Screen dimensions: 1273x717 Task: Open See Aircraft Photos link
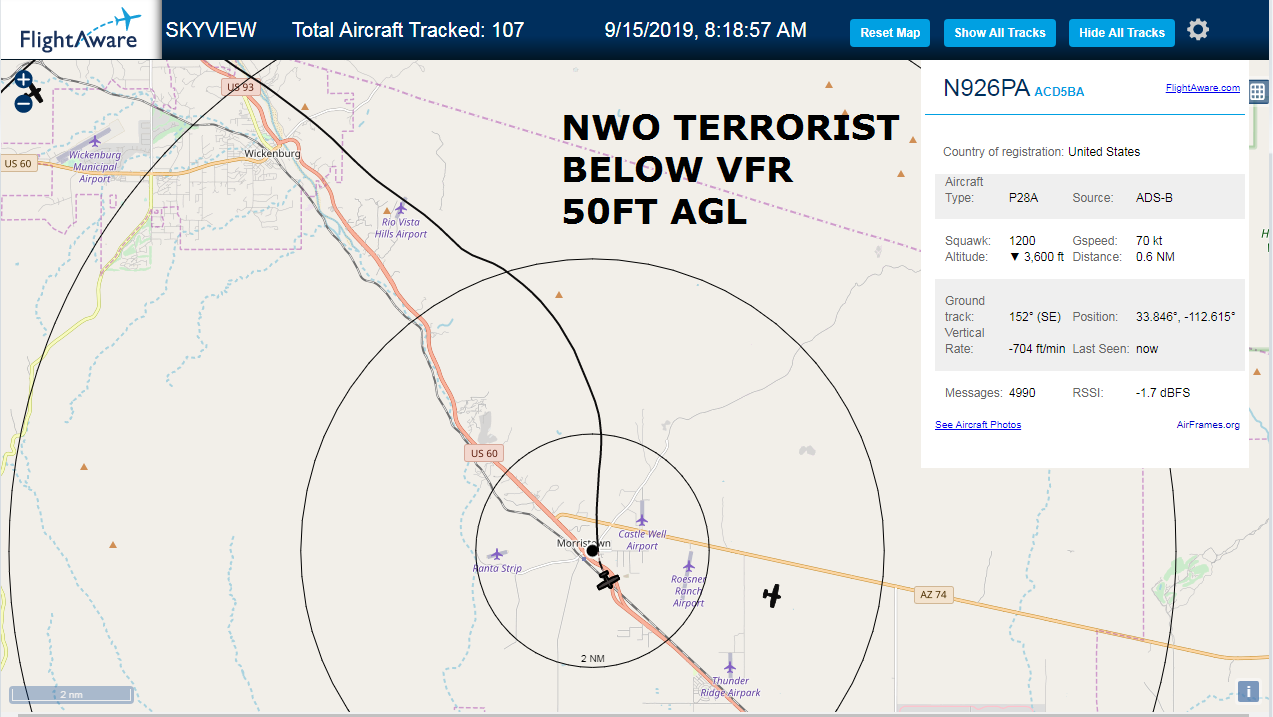pyautogui.click(x=978, y=425)
